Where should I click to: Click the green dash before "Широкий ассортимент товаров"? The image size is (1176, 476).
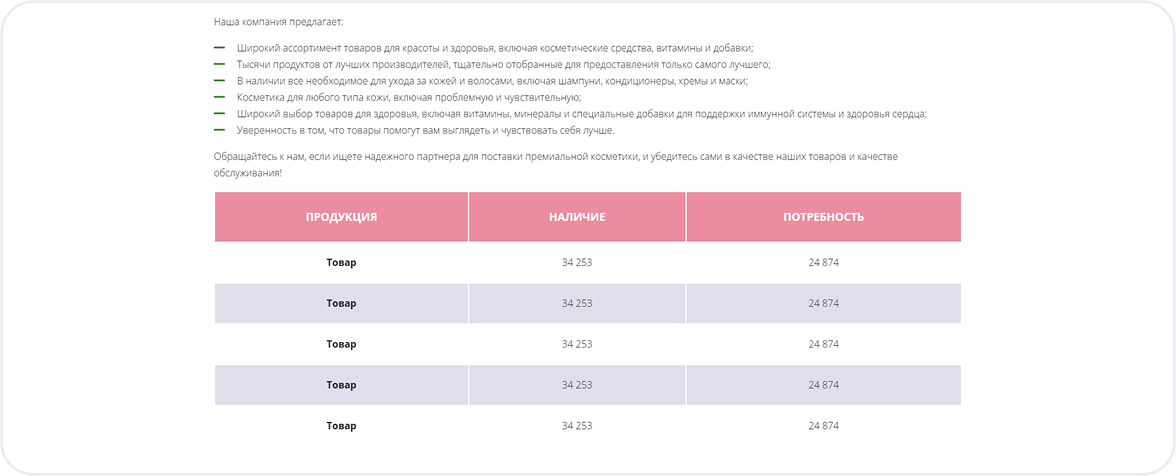[x=219, y=47]
